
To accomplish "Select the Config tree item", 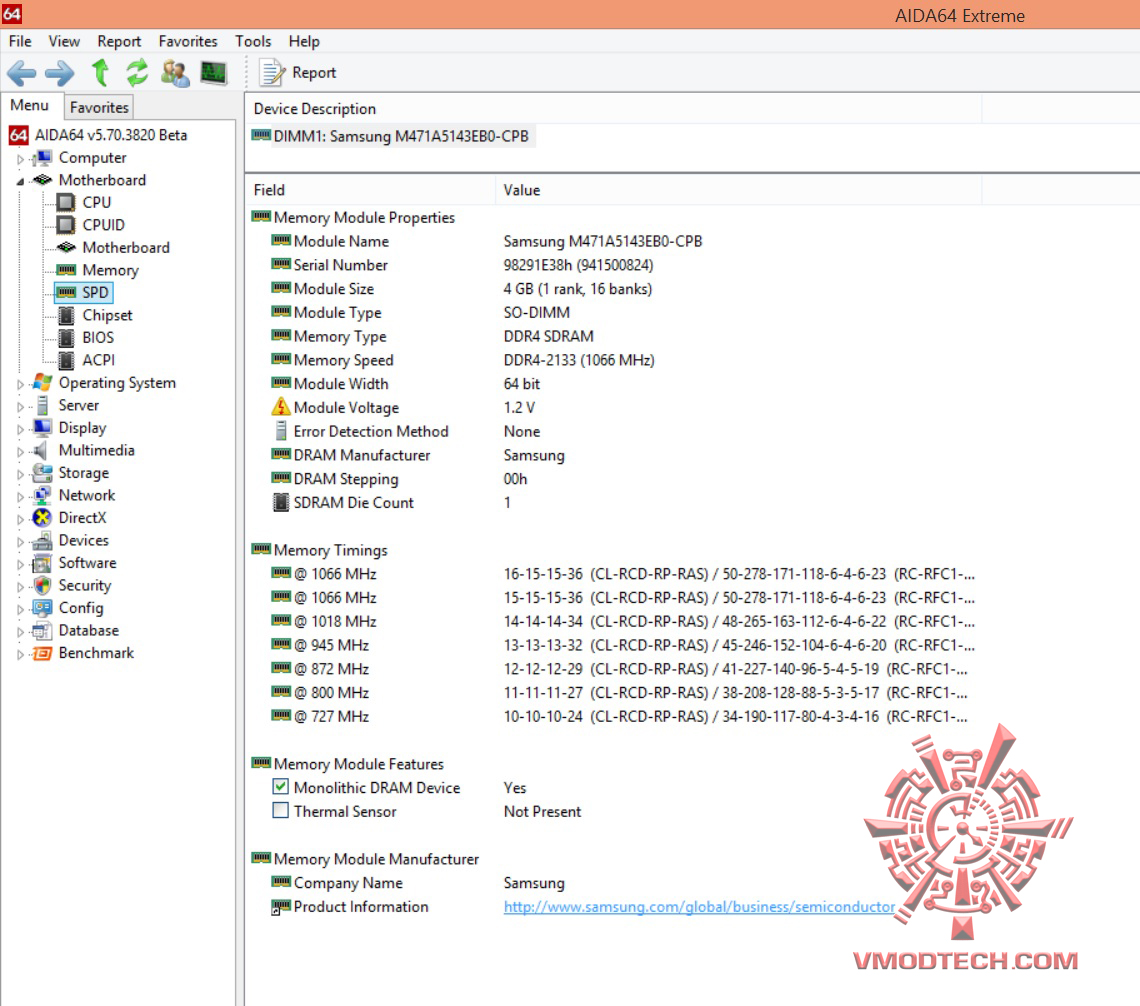I will [x=81, y=608].
